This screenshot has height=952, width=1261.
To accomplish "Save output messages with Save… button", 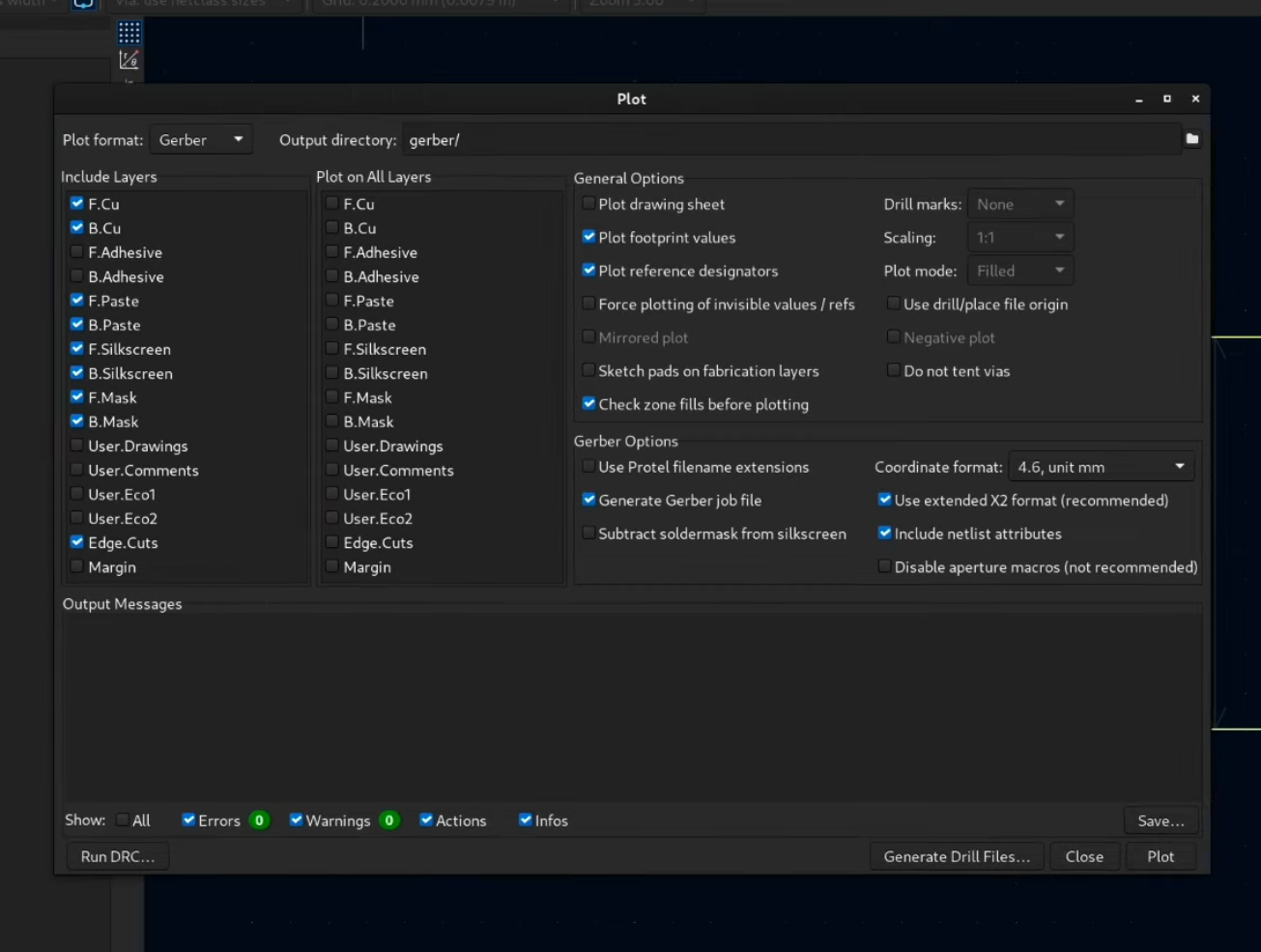I will [x=1161, y=821].
